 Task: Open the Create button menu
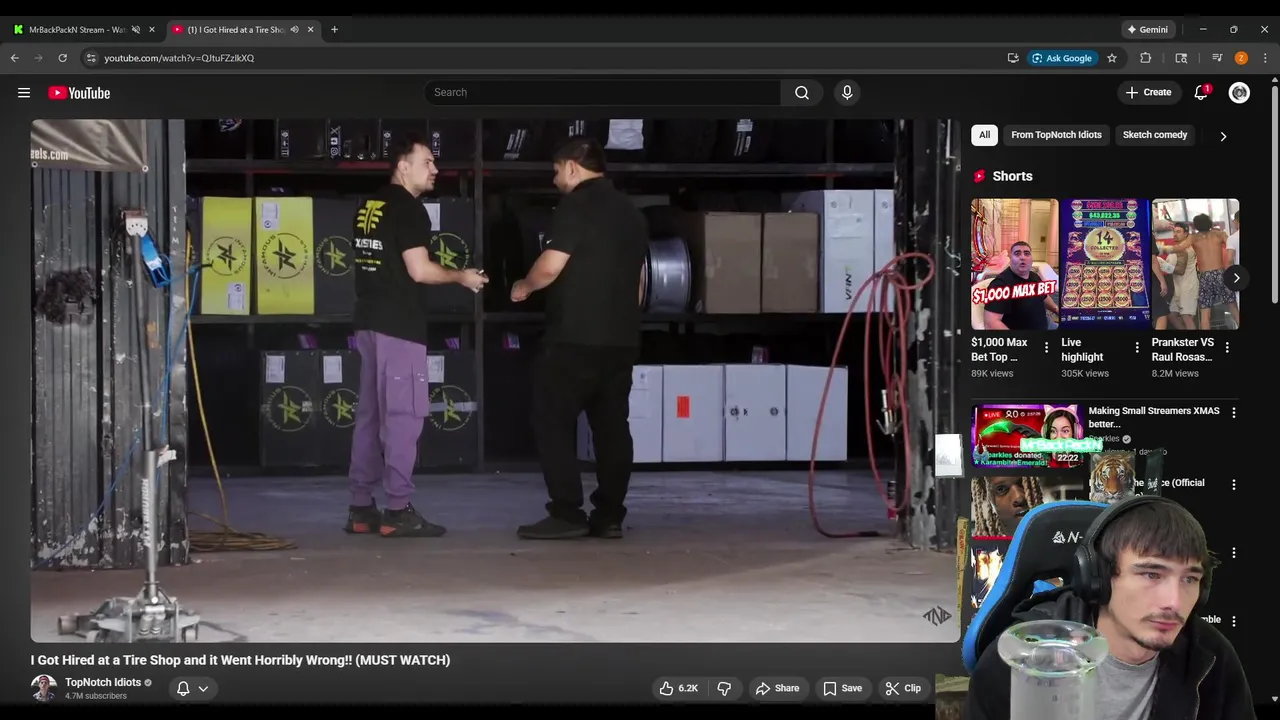click(x=1148, y=93)
